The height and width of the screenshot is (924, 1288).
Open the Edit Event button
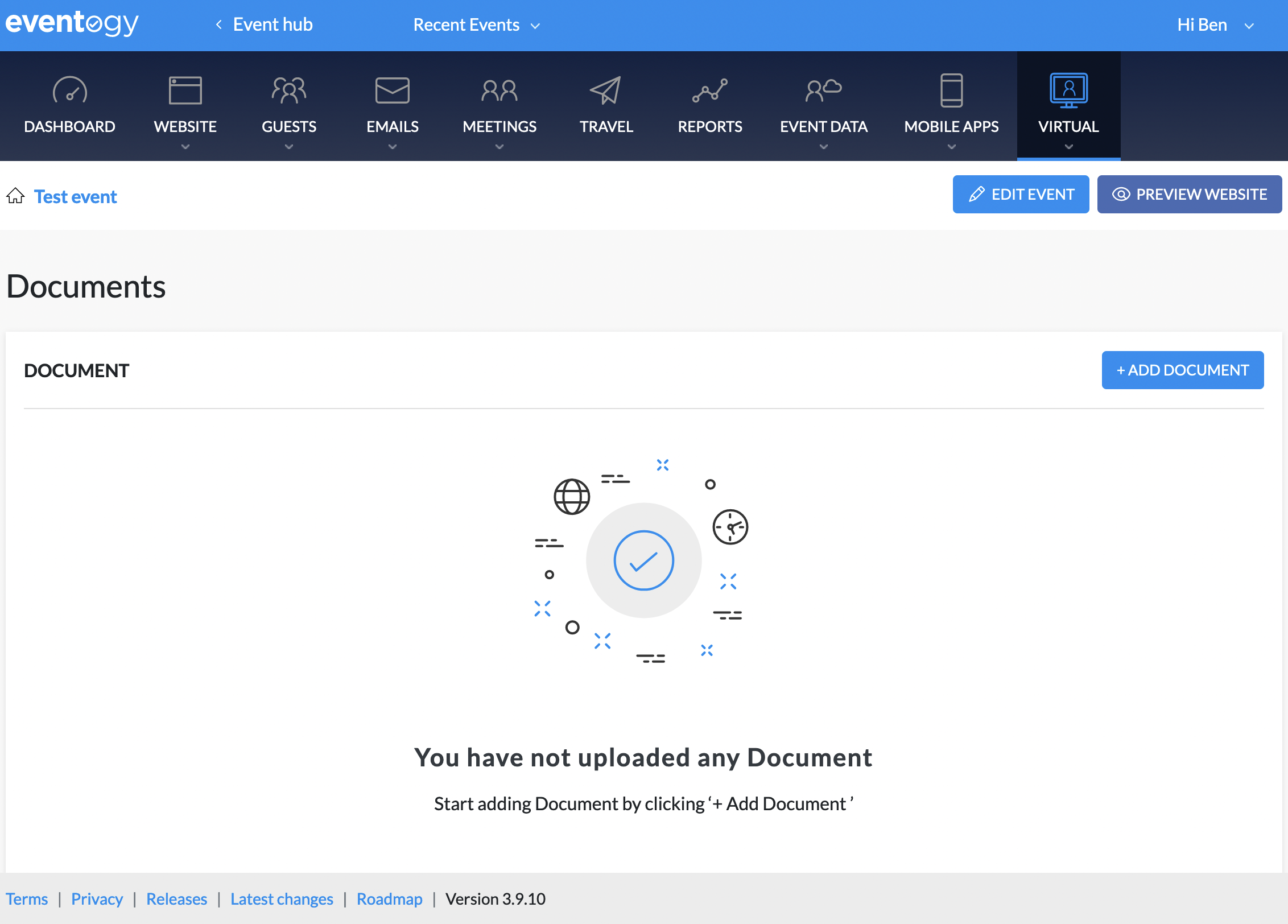coord(1021,194)
